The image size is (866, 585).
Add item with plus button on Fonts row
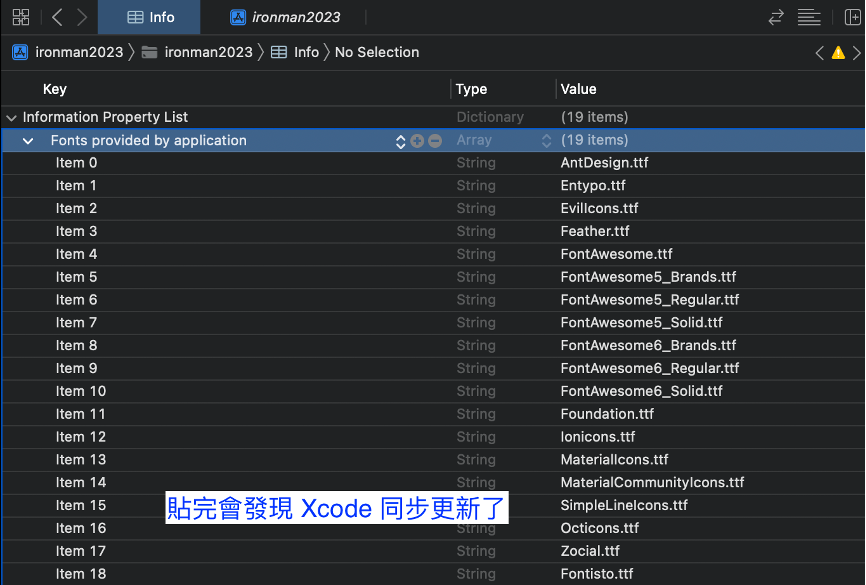(418, 141)
